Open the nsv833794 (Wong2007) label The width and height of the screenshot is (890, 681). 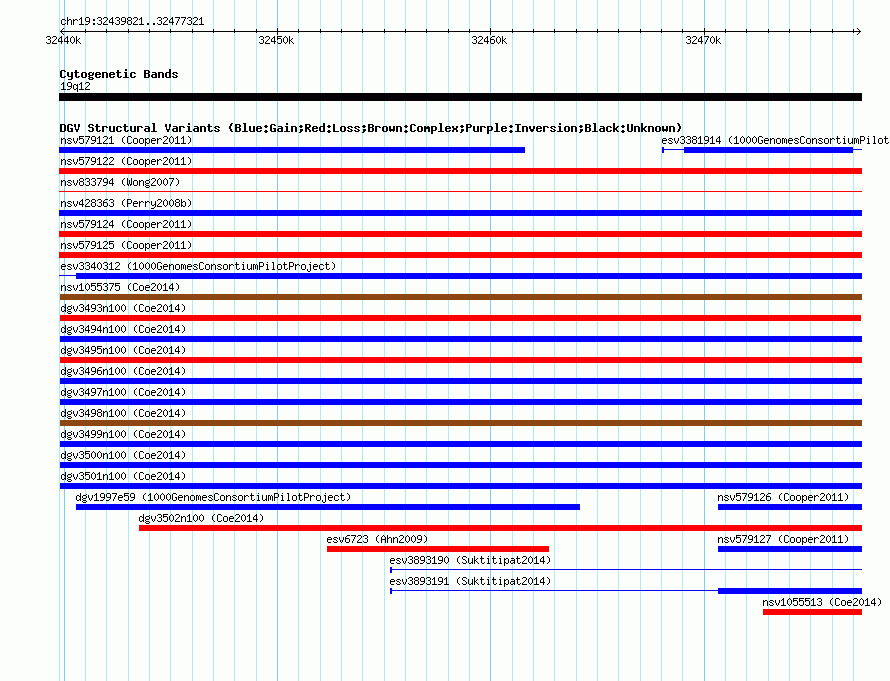[120, 182]
